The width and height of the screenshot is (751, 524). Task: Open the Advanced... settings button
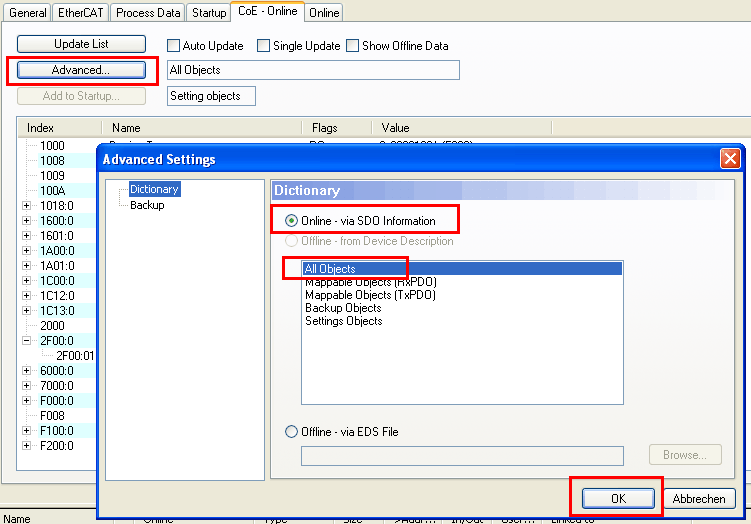coord(81,70)
